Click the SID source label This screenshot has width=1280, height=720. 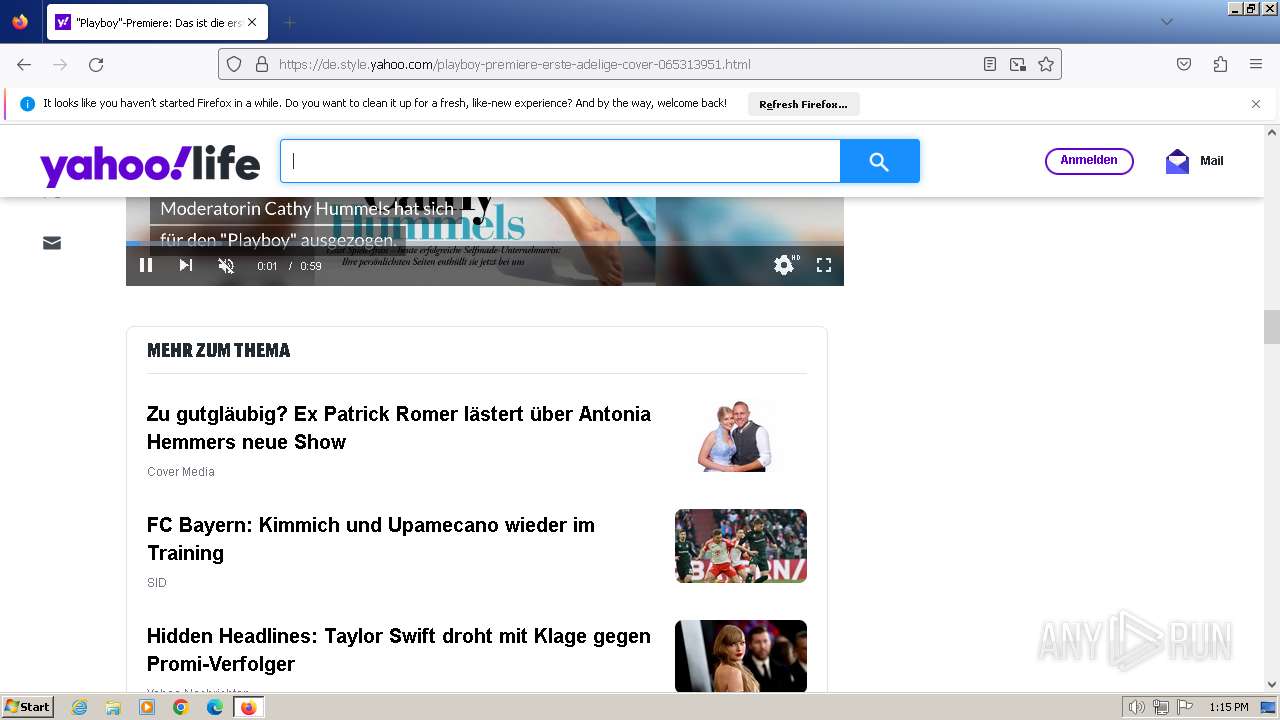tap(157, 583)
